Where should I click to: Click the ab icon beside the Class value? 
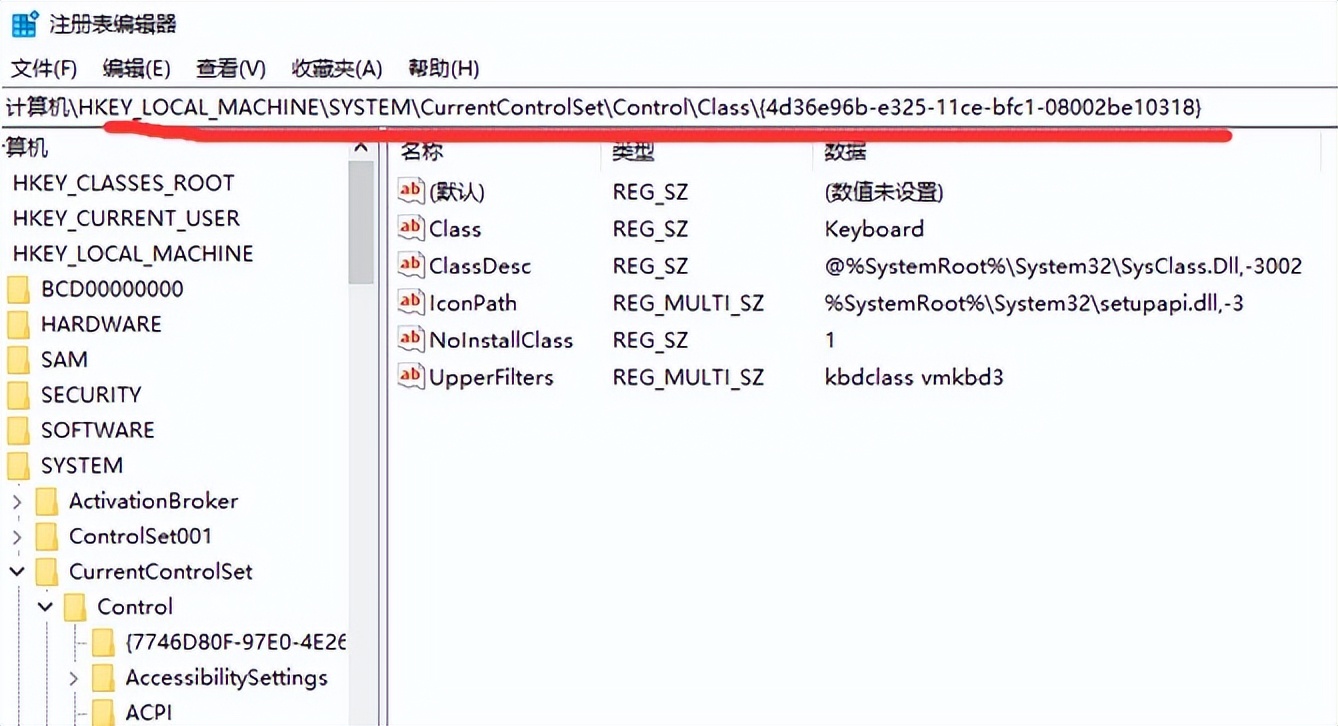point(409,228)
